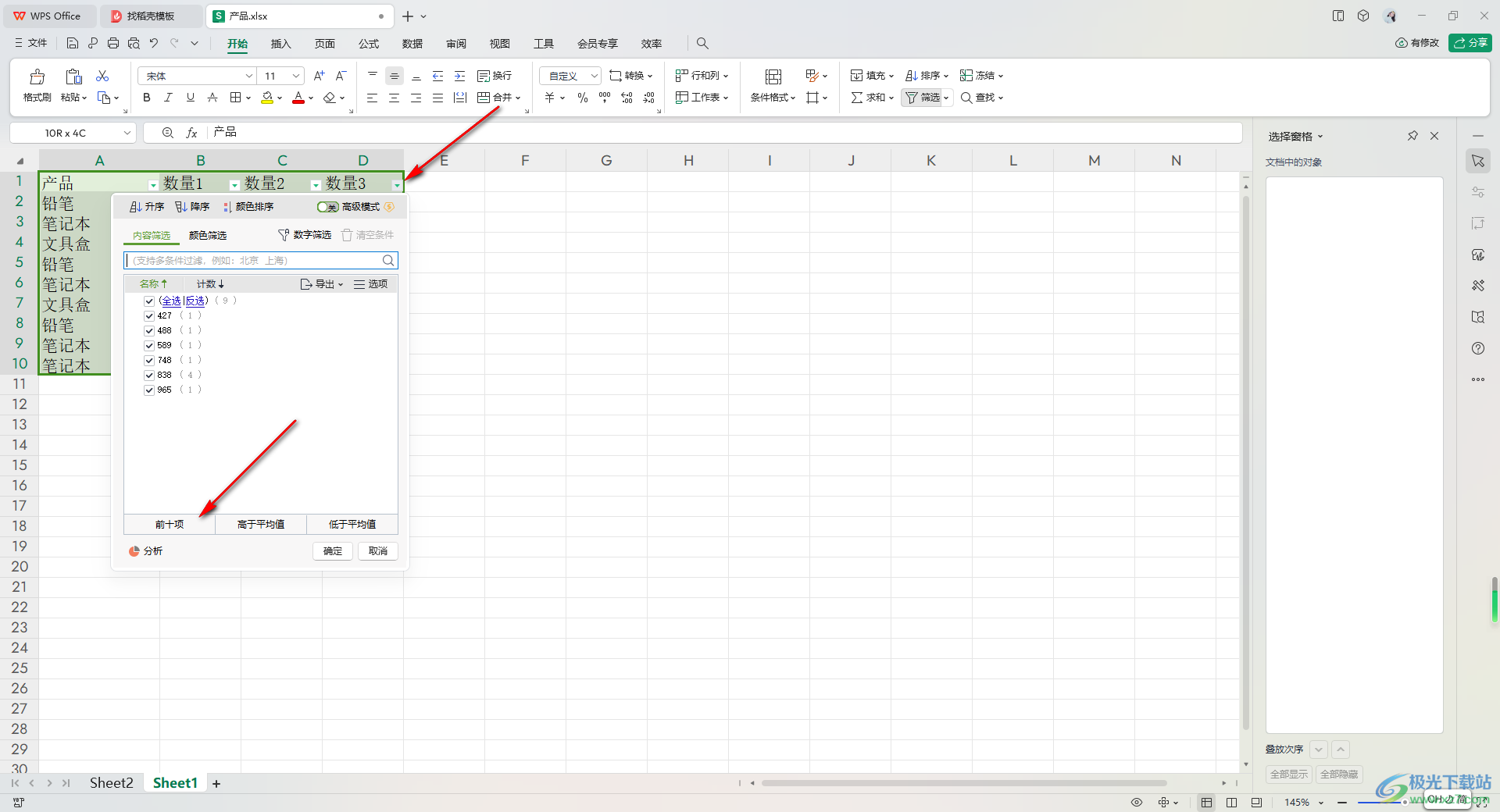
Task: Open the Insert ribbon tab
Action: pos(280,44)
